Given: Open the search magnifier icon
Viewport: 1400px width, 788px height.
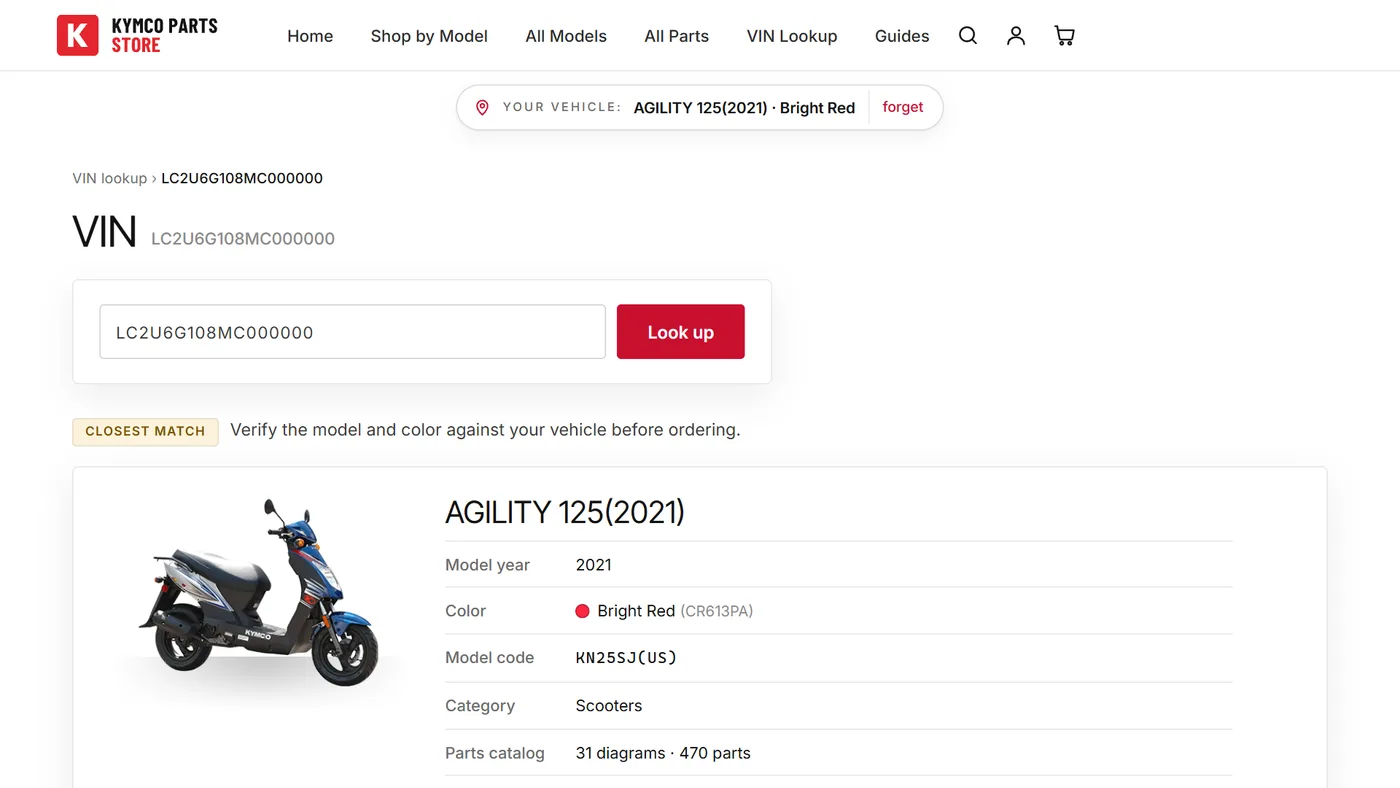Looking at the screenshot, I should pyautogui.click(x=968, y=36).
